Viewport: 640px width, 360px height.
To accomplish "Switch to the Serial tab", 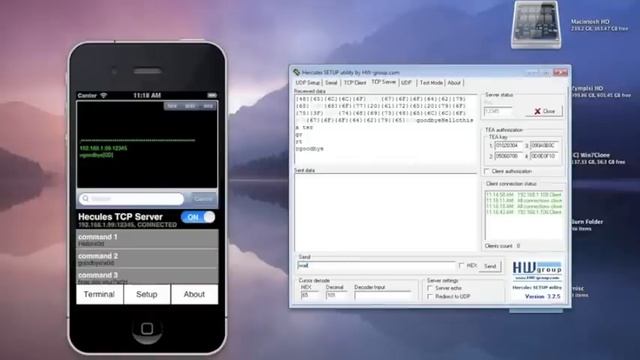I will 331,83.
